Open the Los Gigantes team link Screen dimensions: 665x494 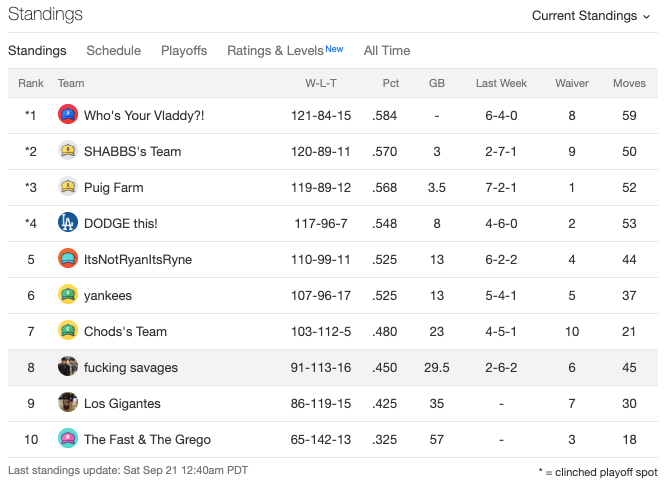pyautogui.click(x=122, y=403)
